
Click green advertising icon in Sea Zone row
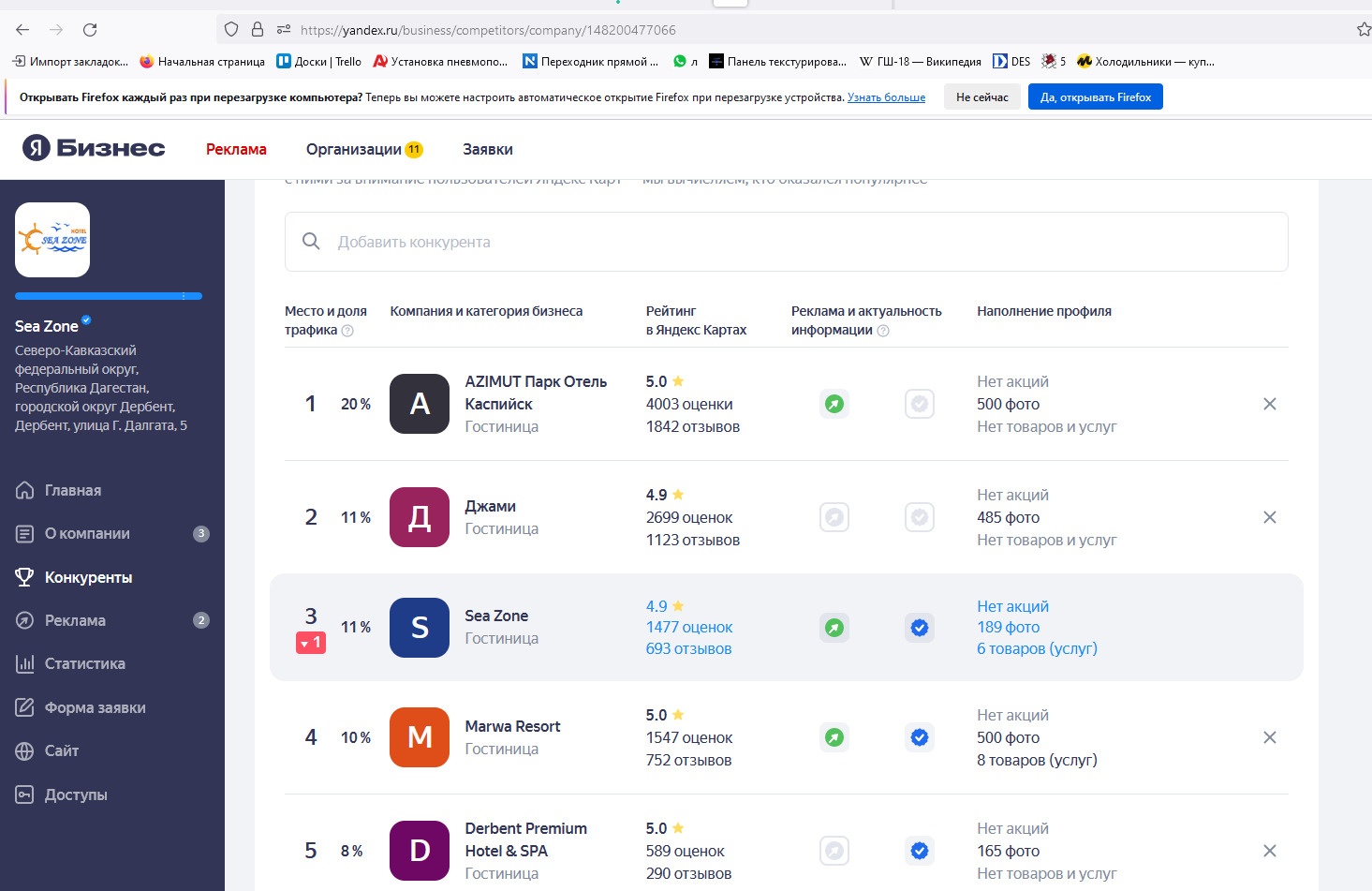(834, 628)
